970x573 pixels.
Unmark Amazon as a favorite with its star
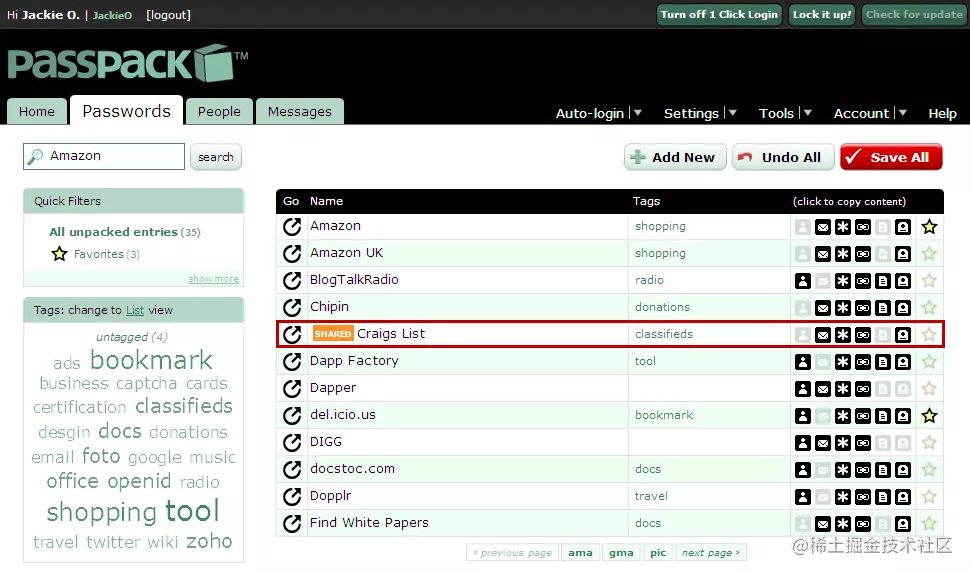click(x=929, y=227)
